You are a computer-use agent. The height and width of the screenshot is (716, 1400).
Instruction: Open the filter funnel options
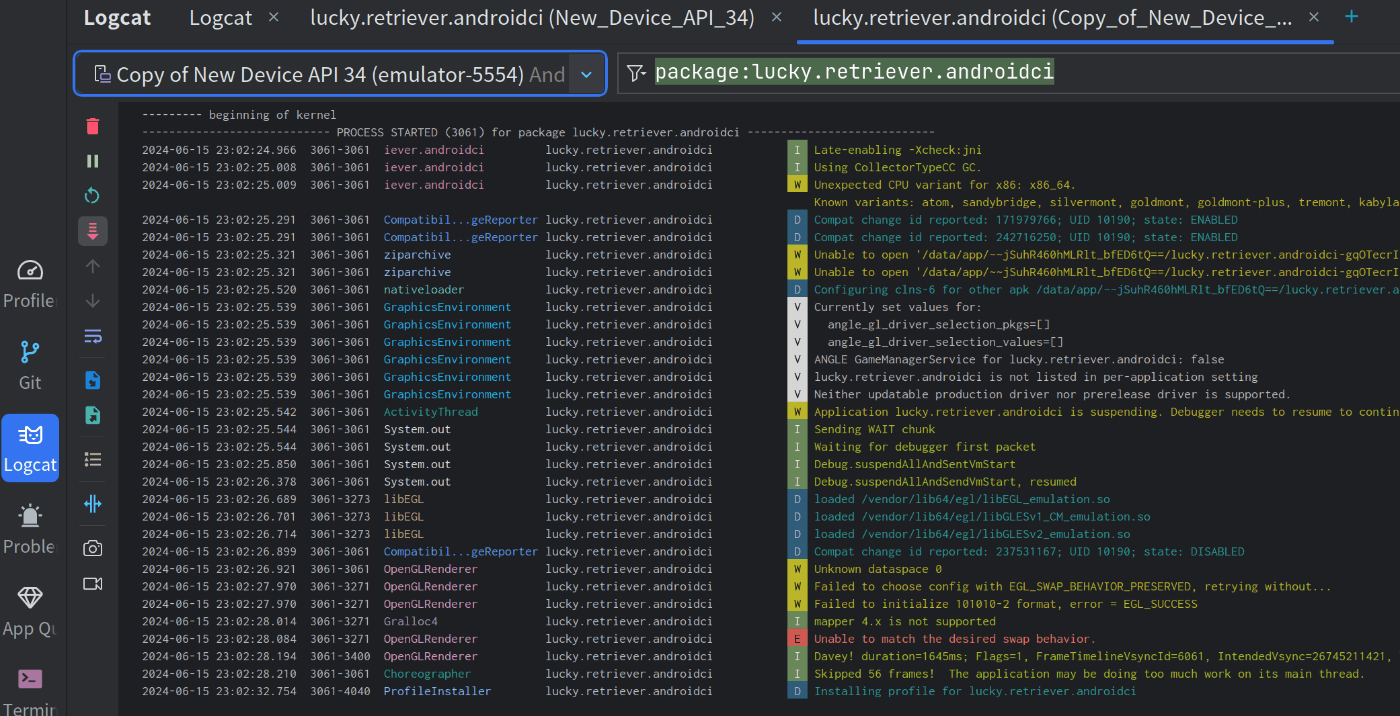[636, 71]
